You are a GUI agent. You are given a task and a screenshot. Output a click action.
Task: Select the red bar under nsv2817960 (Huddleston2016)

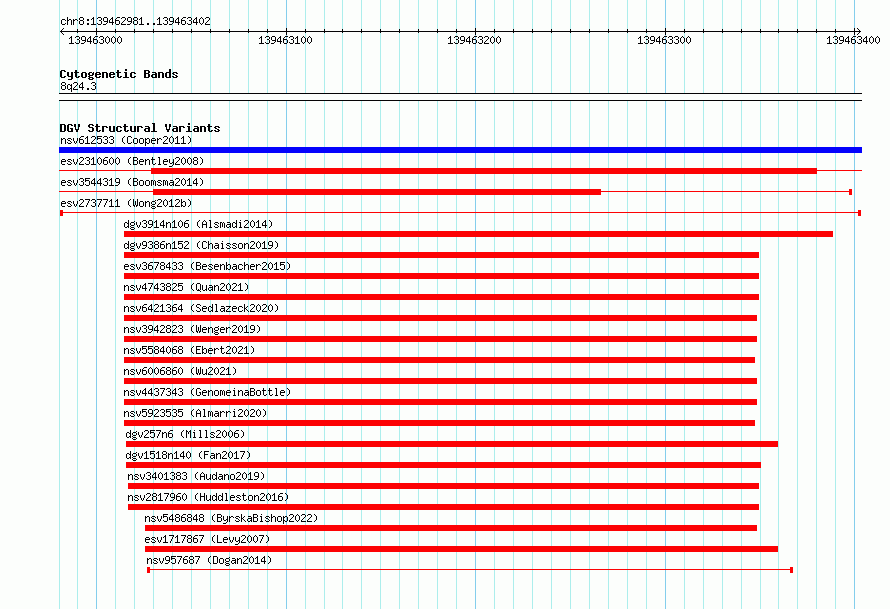tap(443, 507)
